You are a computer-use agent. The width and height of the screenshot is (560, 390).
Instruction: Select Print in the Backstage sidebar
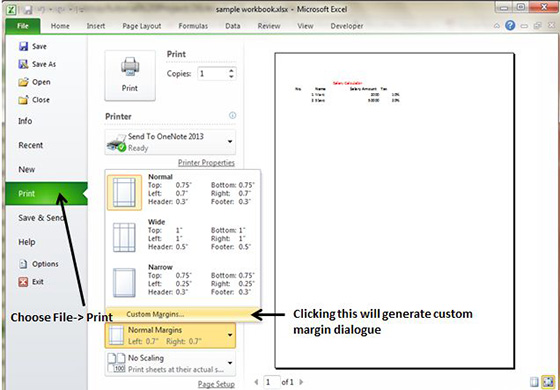click(46, 194)
